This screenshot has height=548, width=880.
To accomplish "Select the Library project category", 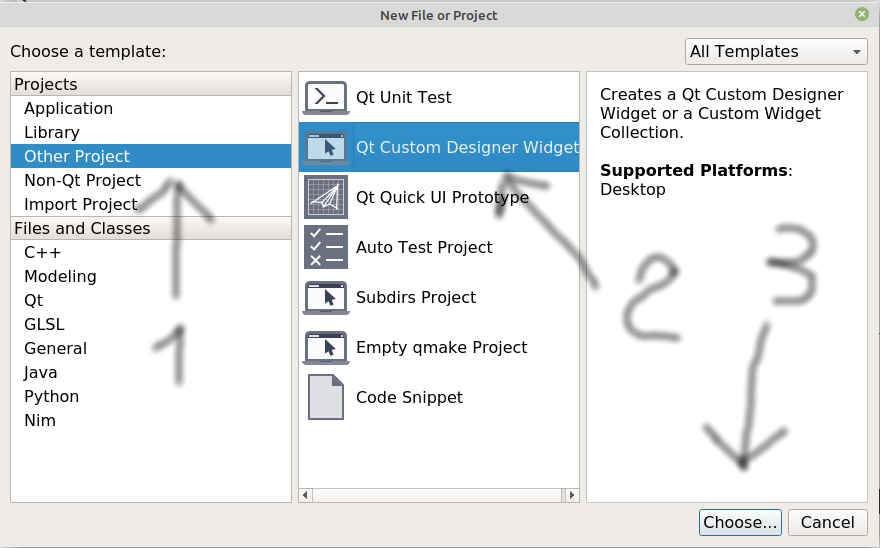I will pos(52,132).
